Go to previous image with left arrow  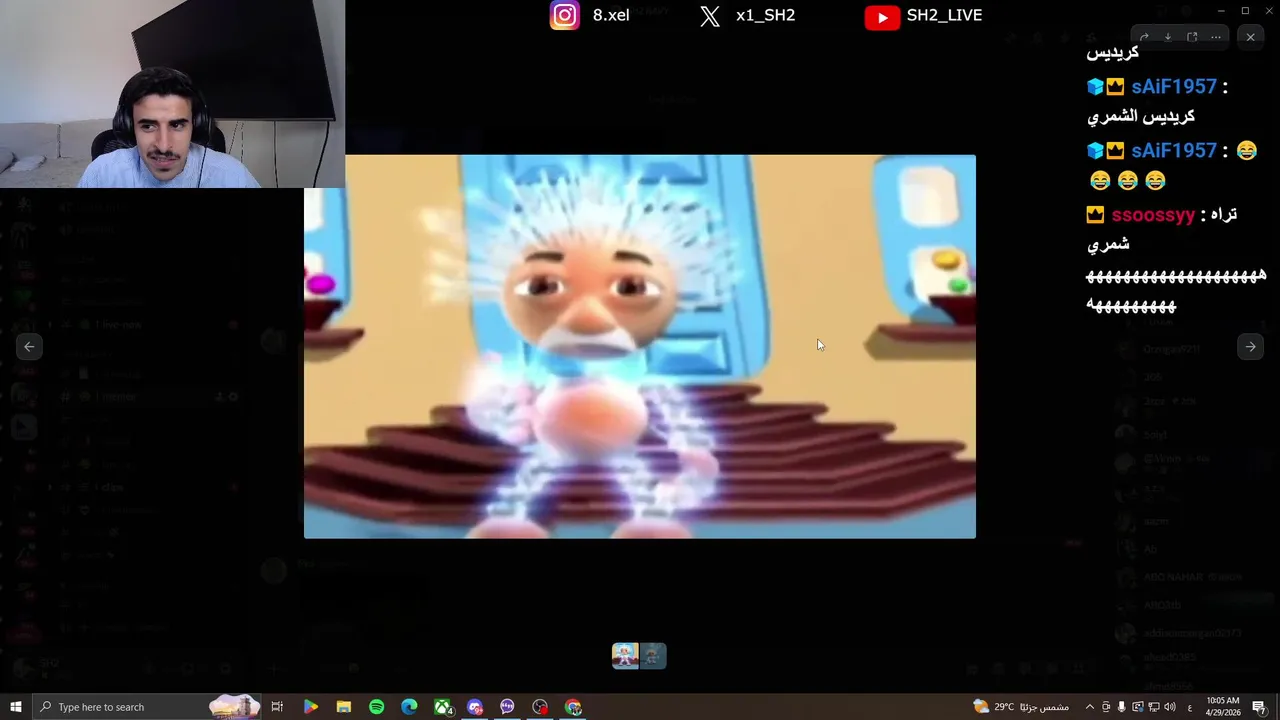[29, 346]
